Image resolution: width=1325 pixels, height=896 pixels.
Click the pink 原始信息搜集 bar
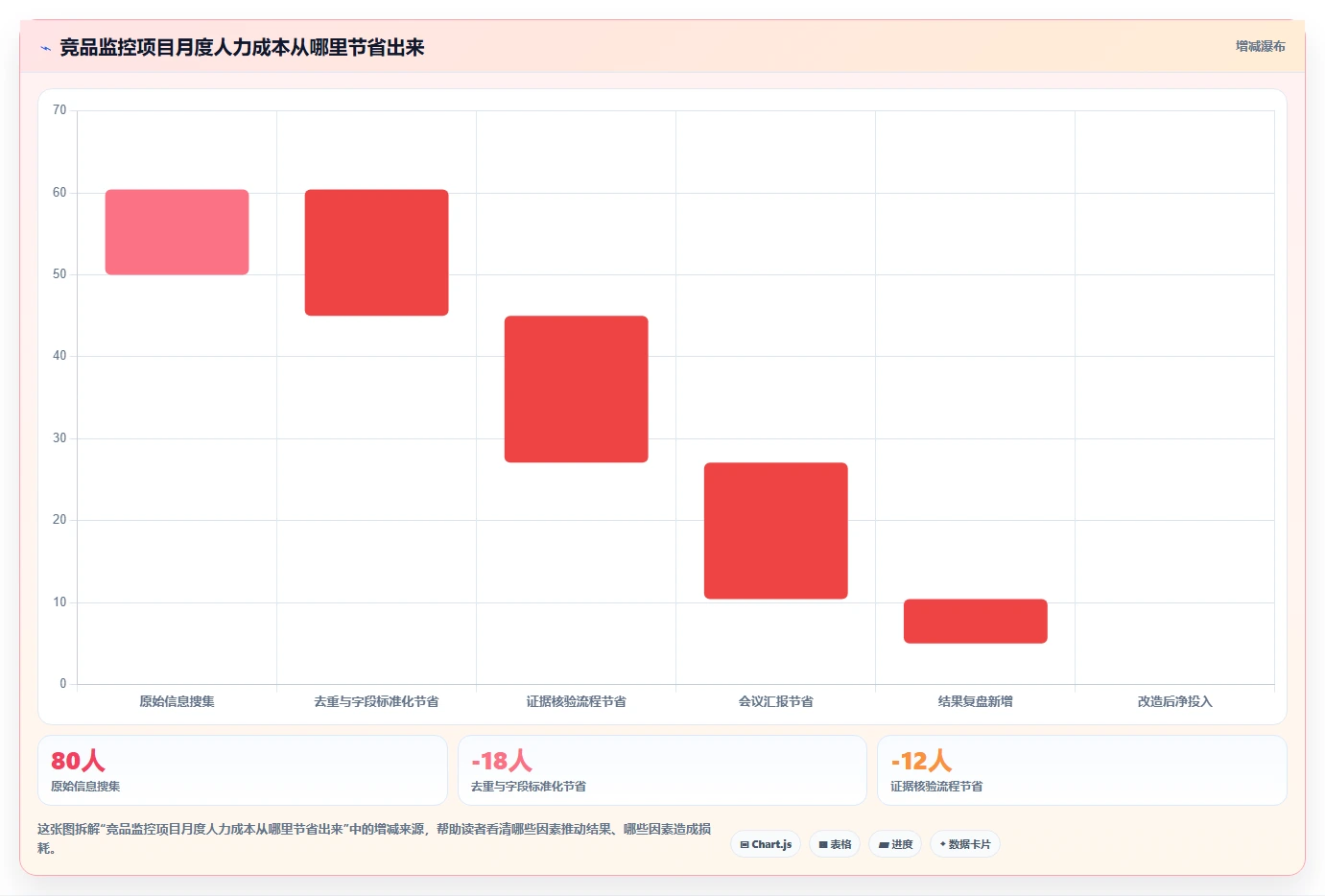[177, 232]
